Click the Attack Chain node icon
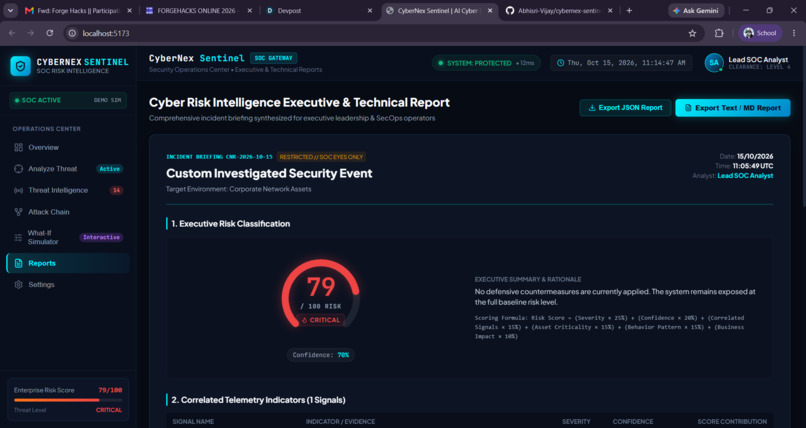Screen dimensions: 806x428 pos(19,212)
